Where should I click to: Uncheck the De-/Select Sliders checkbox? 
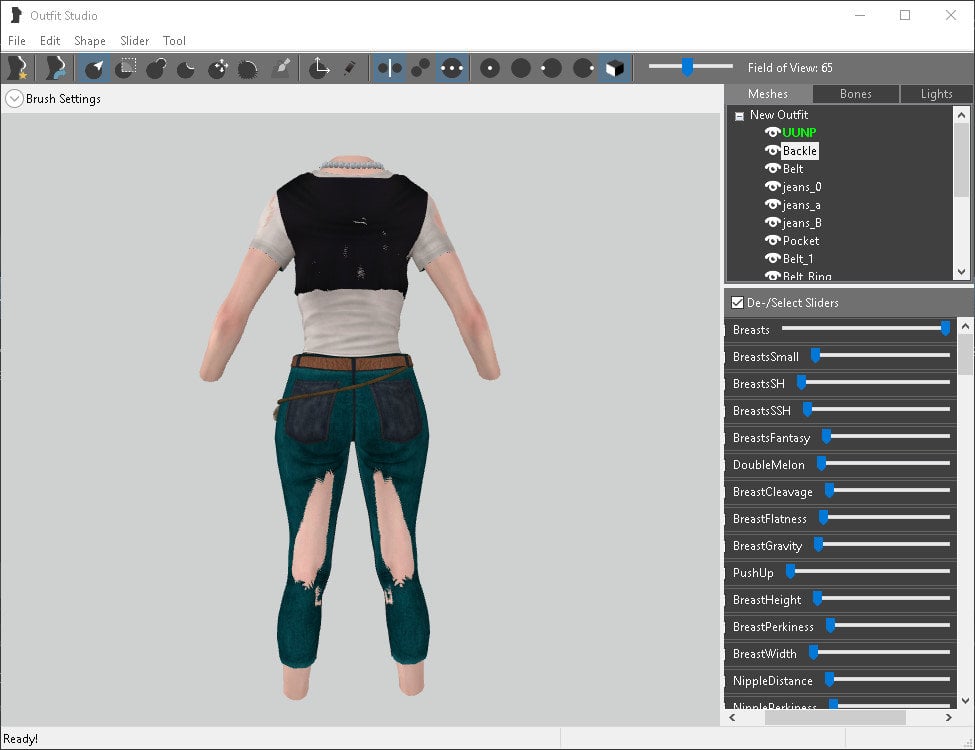[737, 303]
